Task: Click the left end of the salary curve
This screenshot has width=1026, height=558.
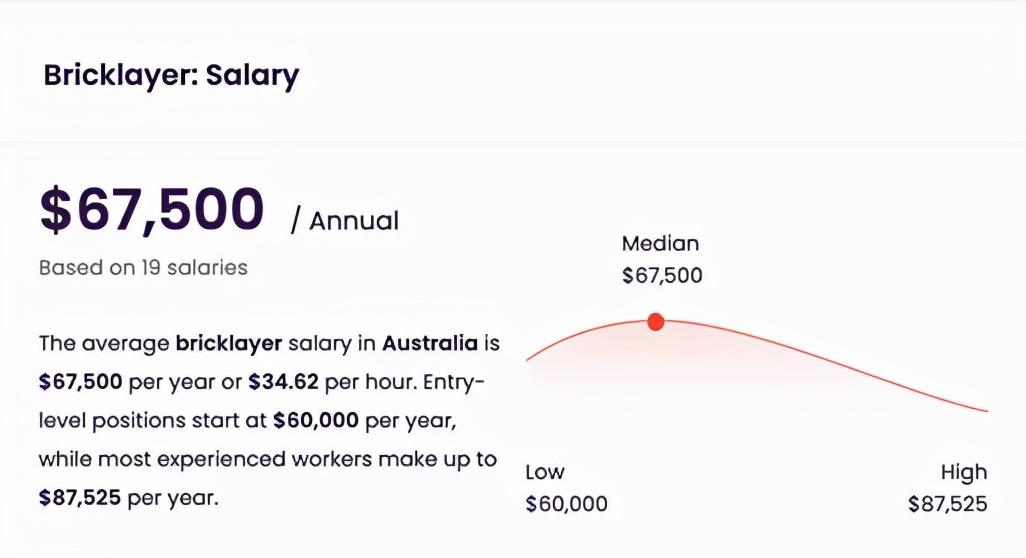Action: pos(529,357)
